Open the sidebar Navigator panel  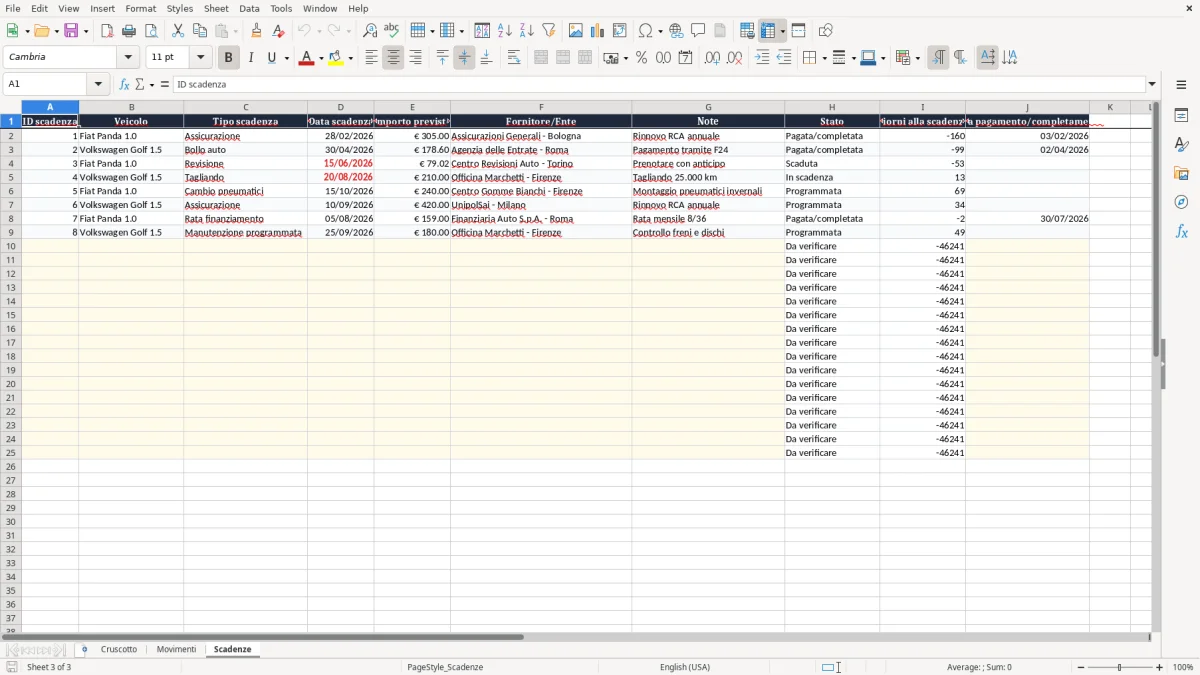tap(1181, 202)
